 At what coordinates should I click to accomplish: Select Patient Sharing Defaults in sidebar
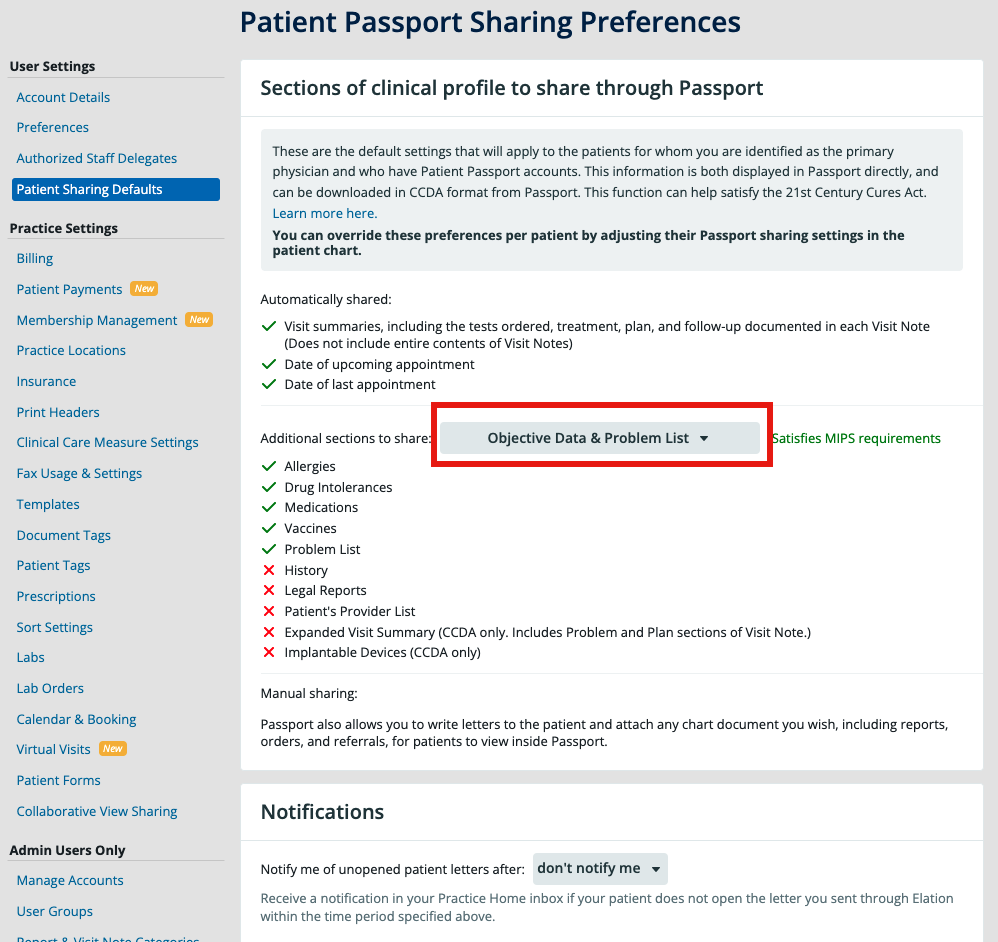(x=89, y=189)
